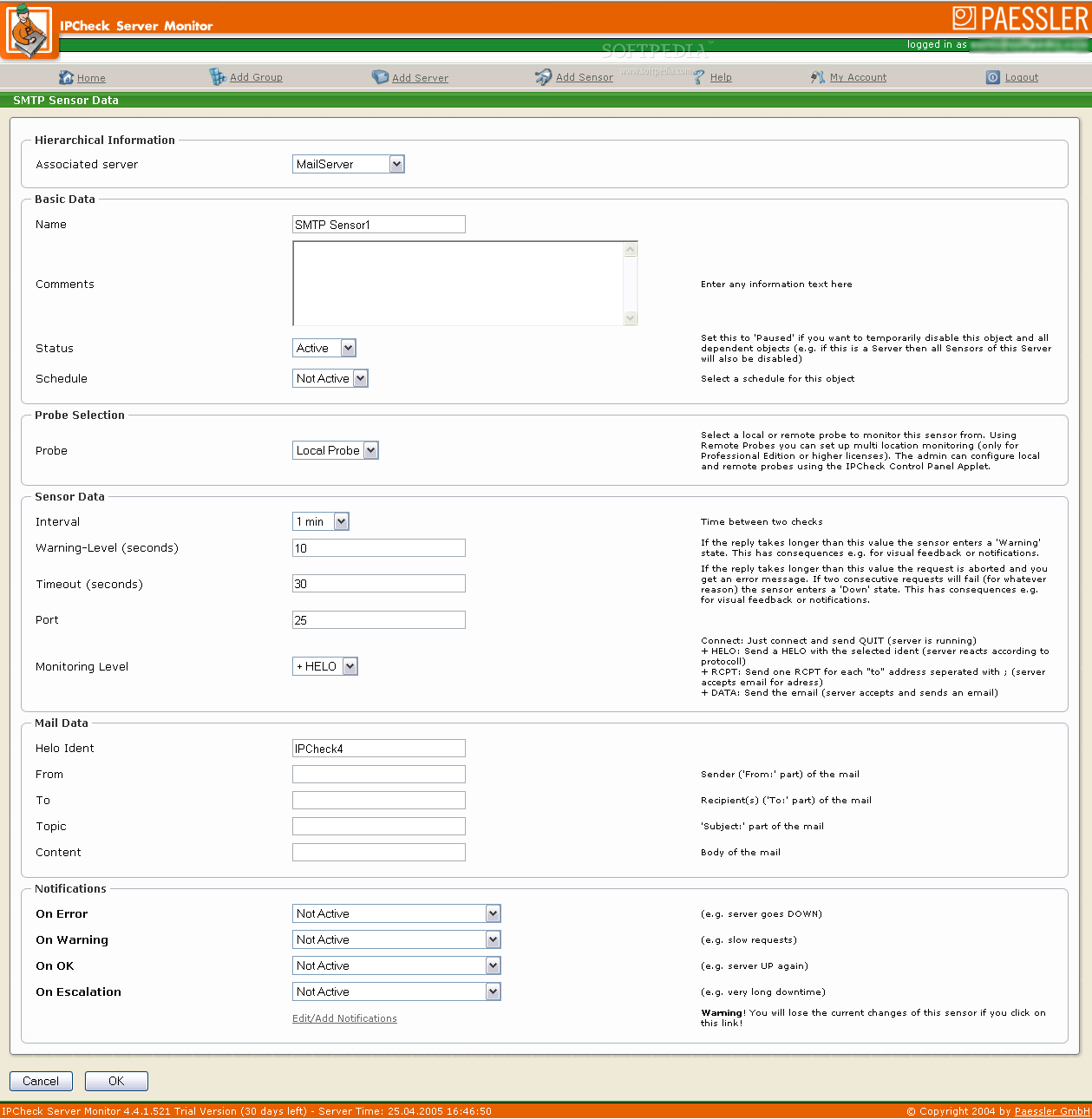Click the 'Probe Selection' section label
The image size is (1092, 1119).
coord(80,415)
